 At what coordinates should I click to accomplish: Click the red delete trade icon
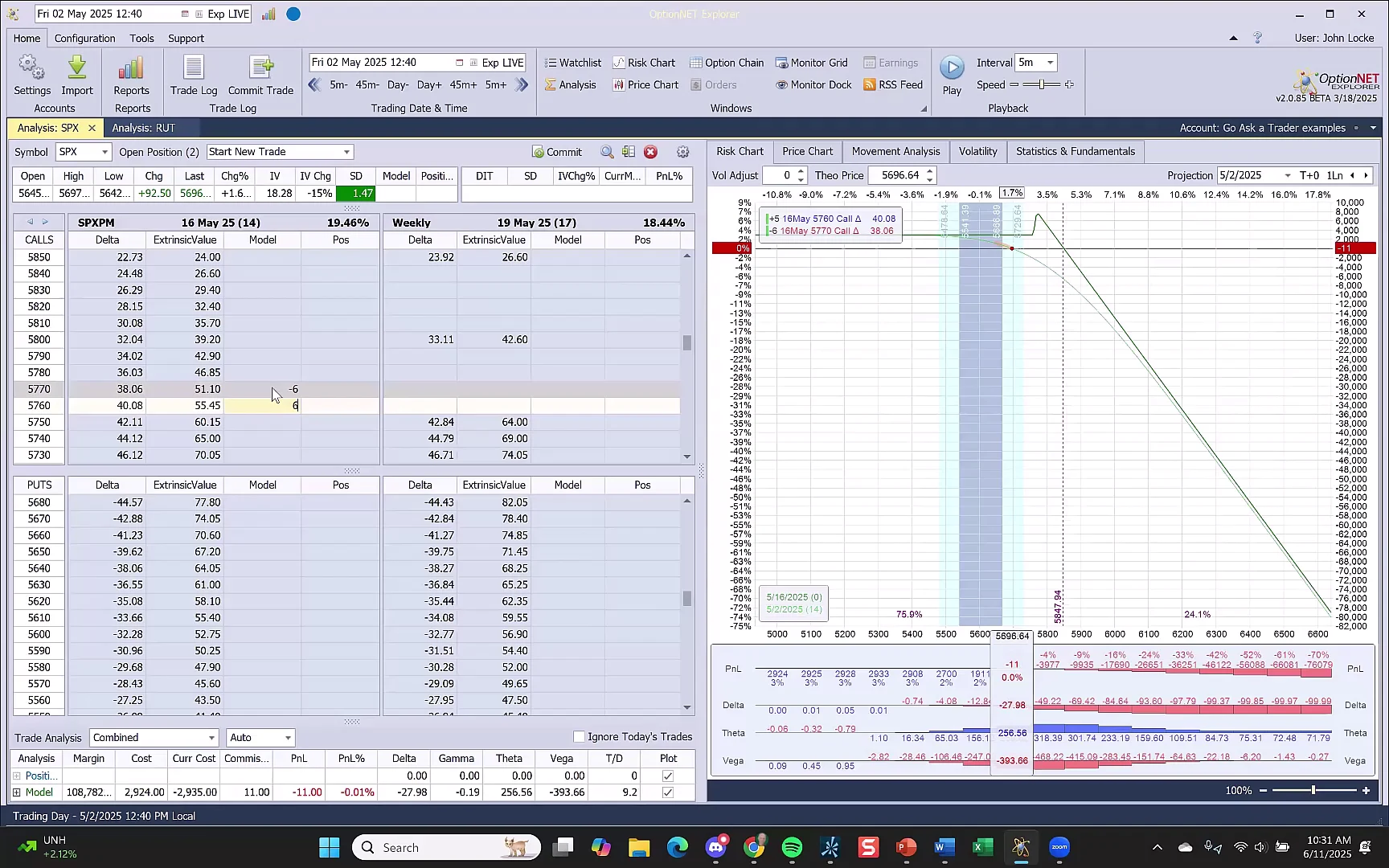coord(651,152)
